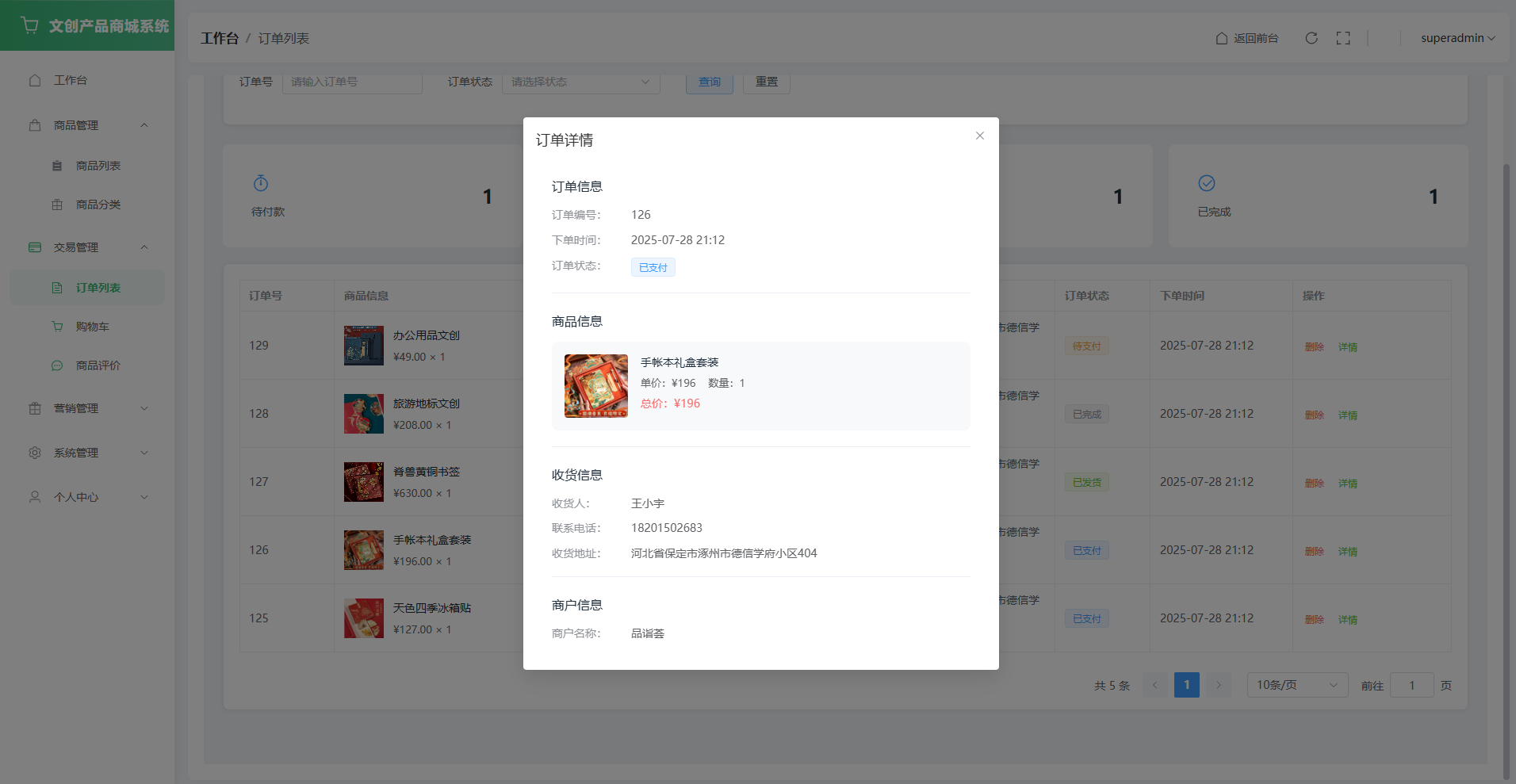1516x784 pixels.
Task: Open 购物车 from the sidebar
Action: [92, 327]
